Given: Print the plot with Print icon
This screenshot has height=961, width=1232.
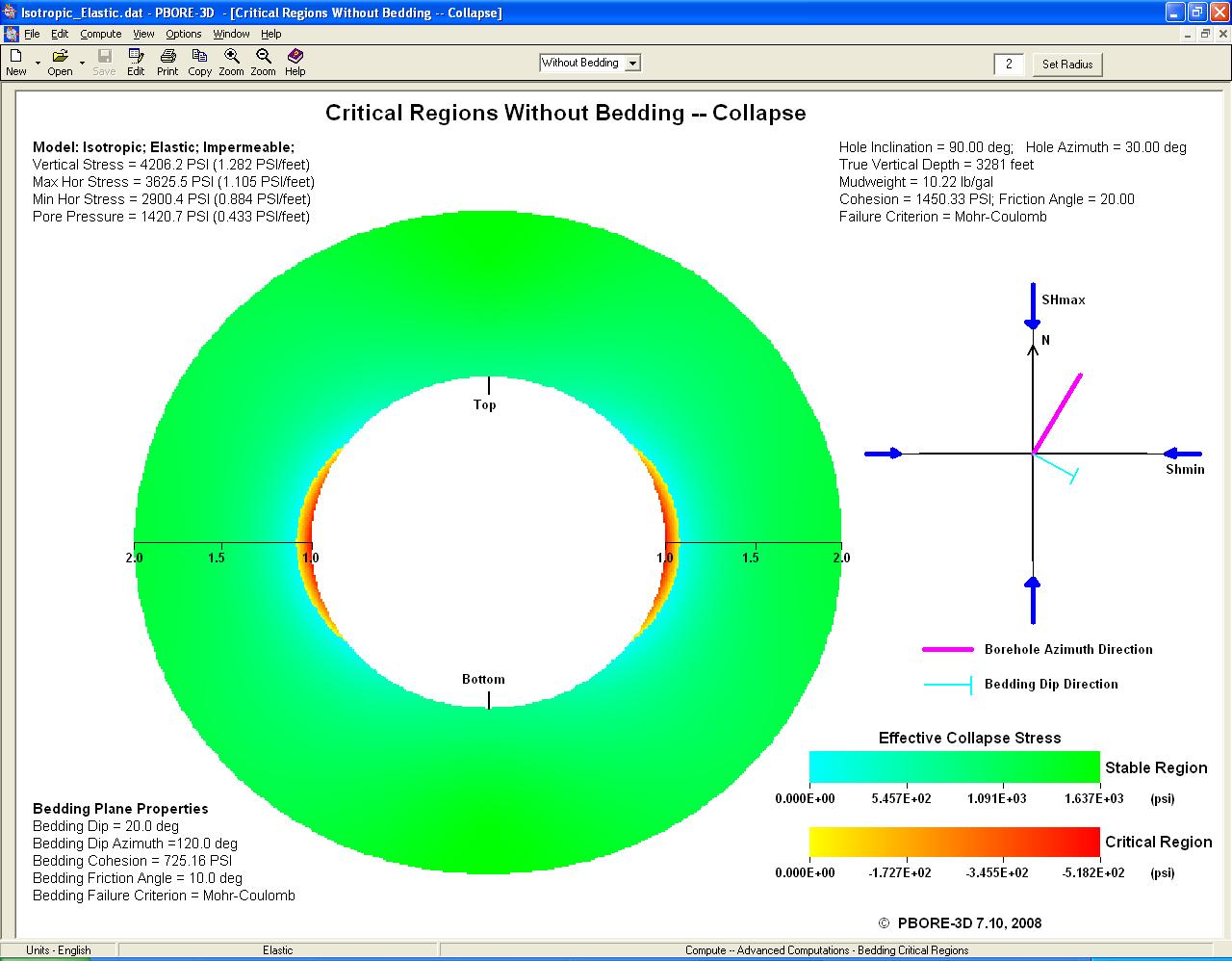Looking at the screenshot, I should coord(167,63).
